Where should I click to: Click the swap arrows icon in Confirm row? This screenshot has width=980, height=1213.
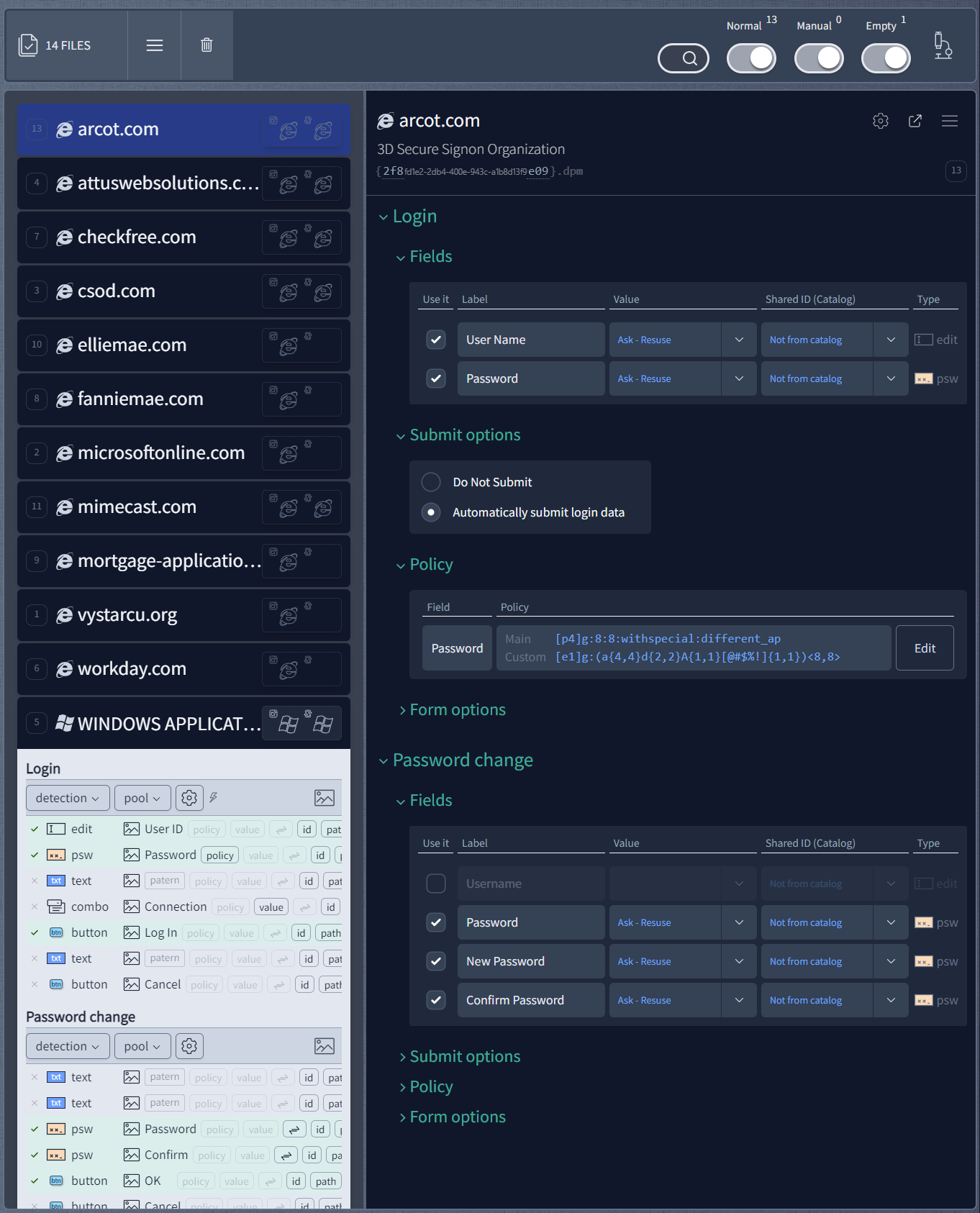point(286,1155)
